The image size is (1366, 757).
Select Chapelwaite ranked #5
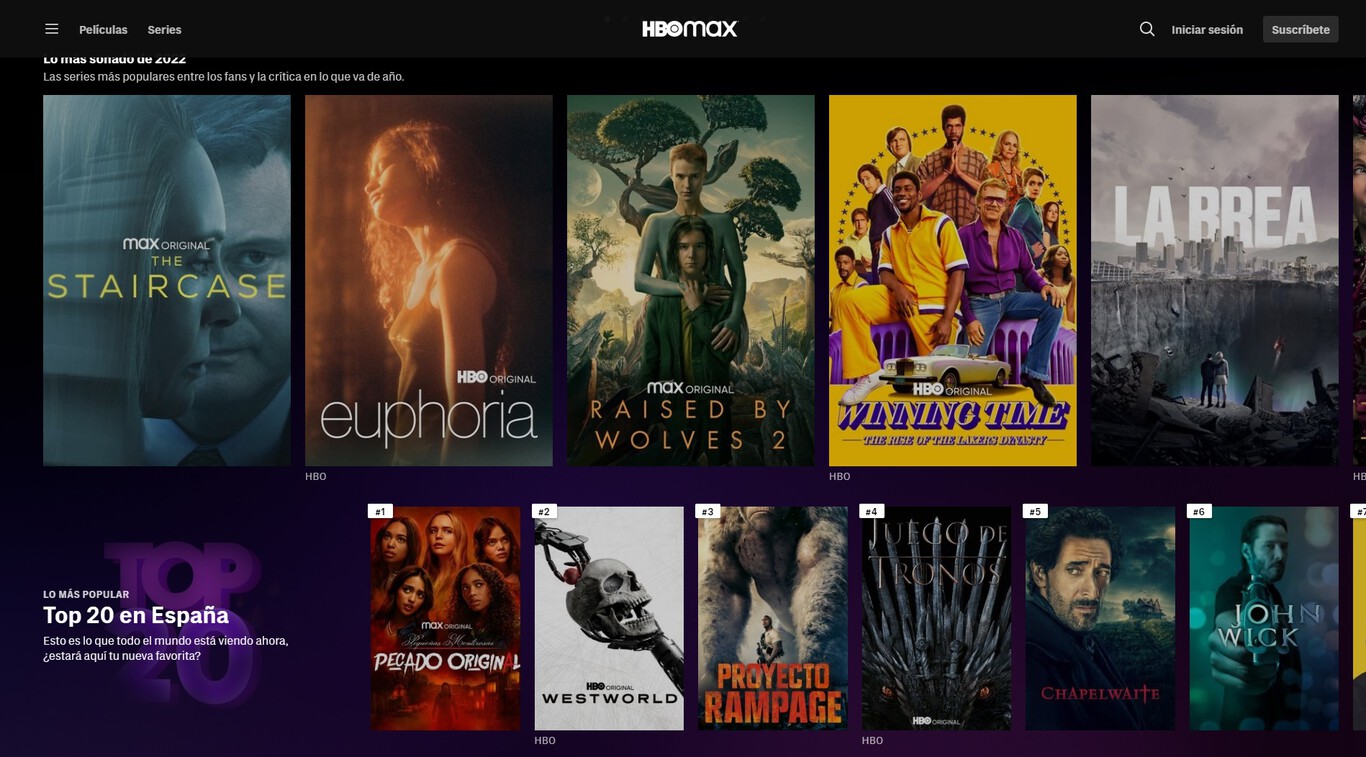[1100, 617]
